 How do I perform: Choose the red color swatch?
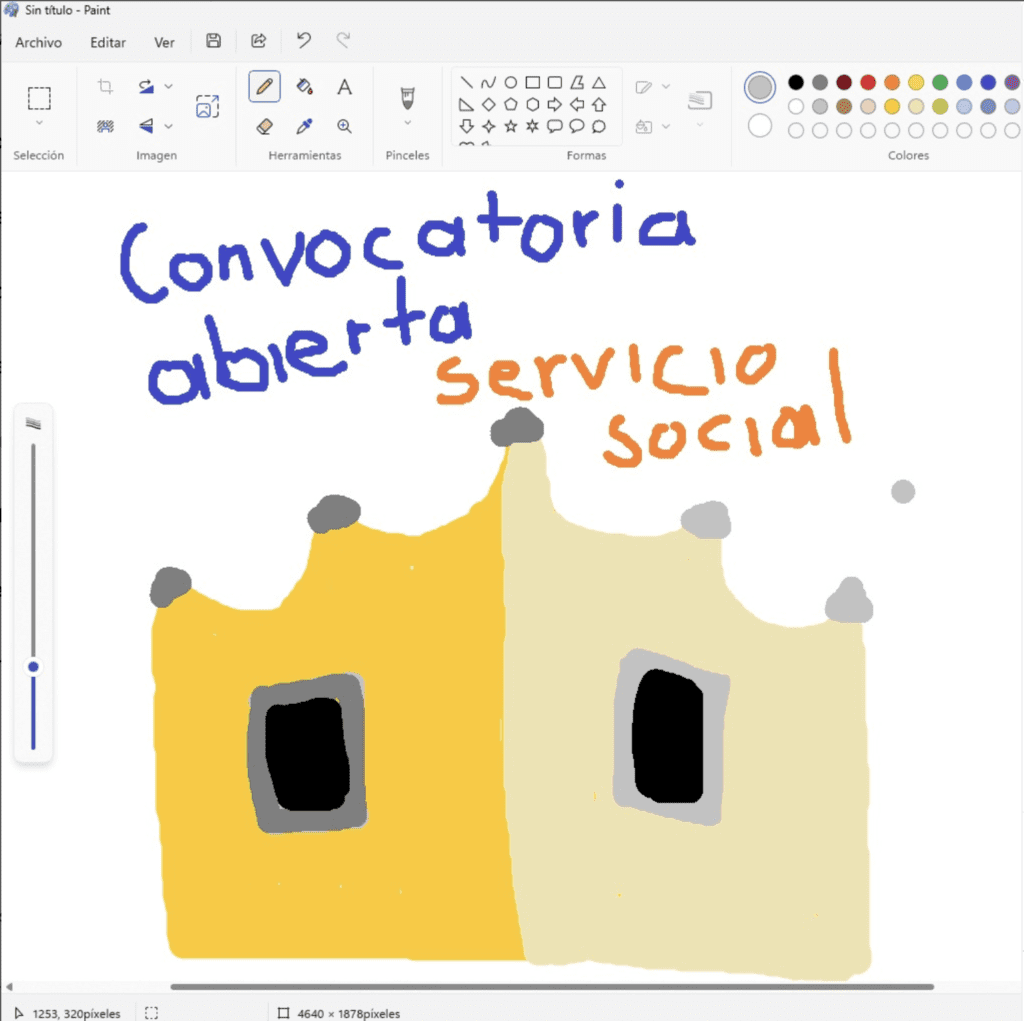point(868,82)
